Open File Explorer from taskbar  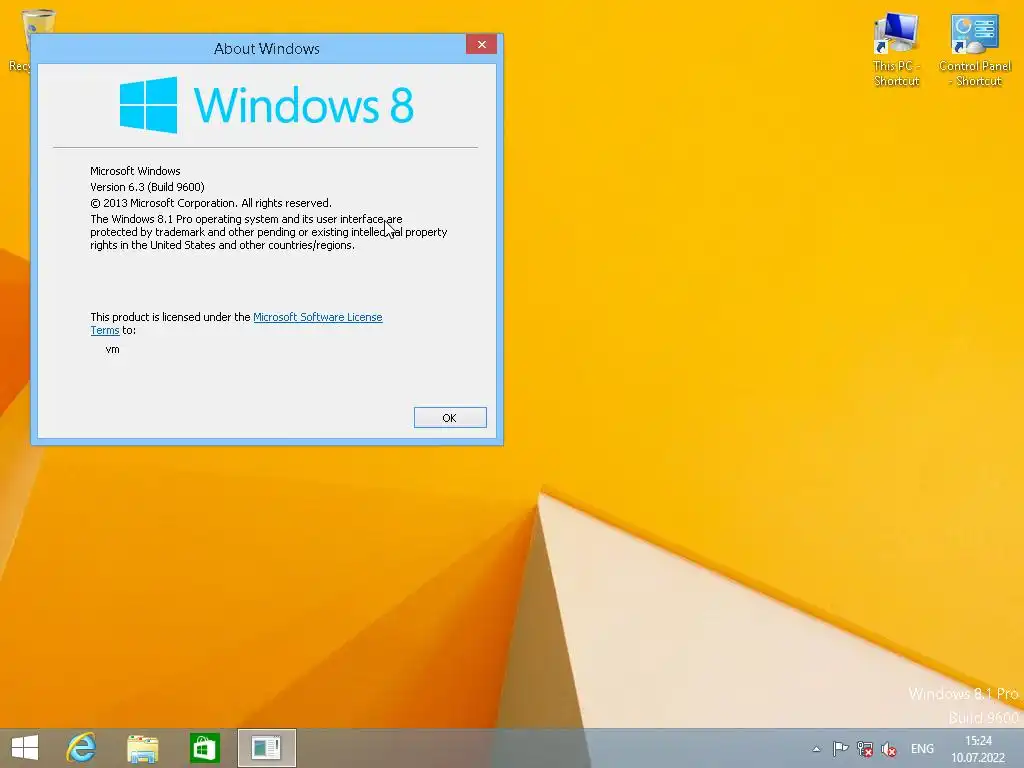142,748
